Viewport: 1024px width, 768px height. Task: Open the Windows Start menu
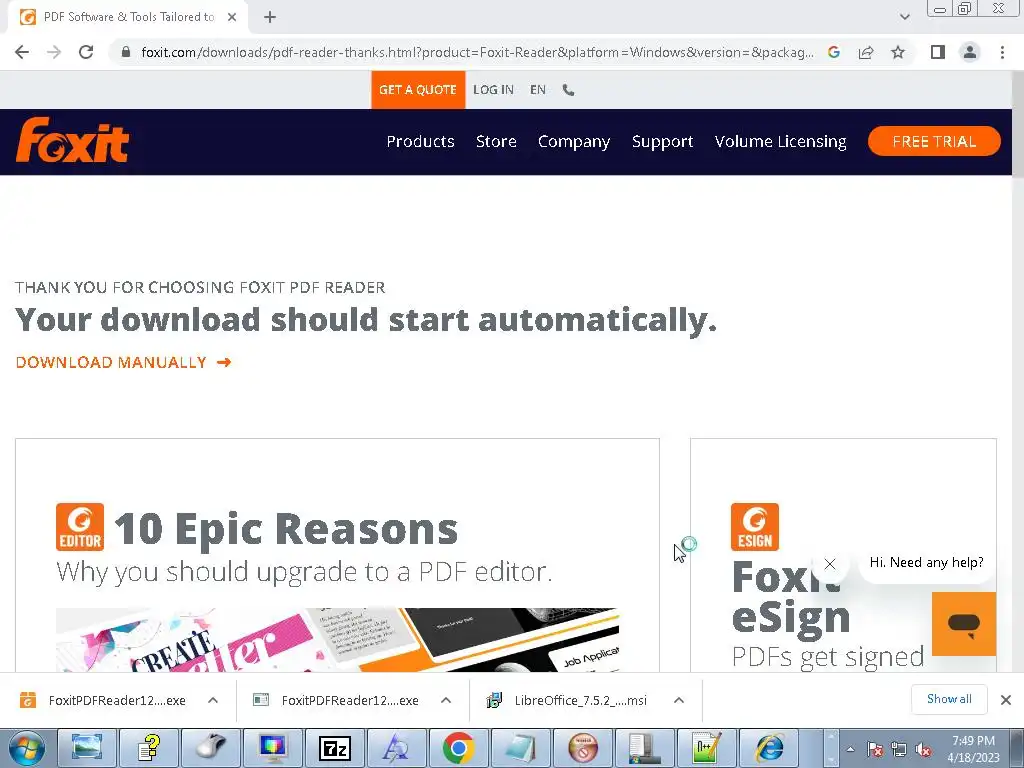pos(26,748)
